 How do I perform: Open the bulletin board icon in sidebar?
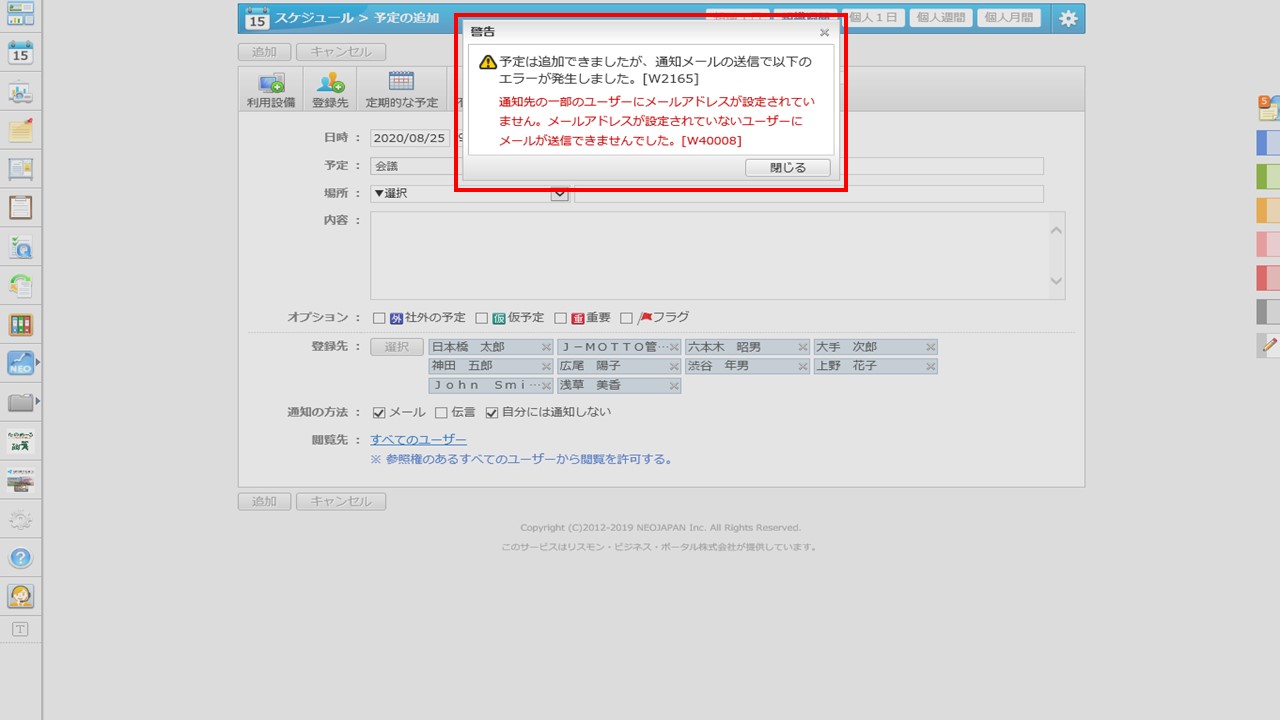[21, 169]
